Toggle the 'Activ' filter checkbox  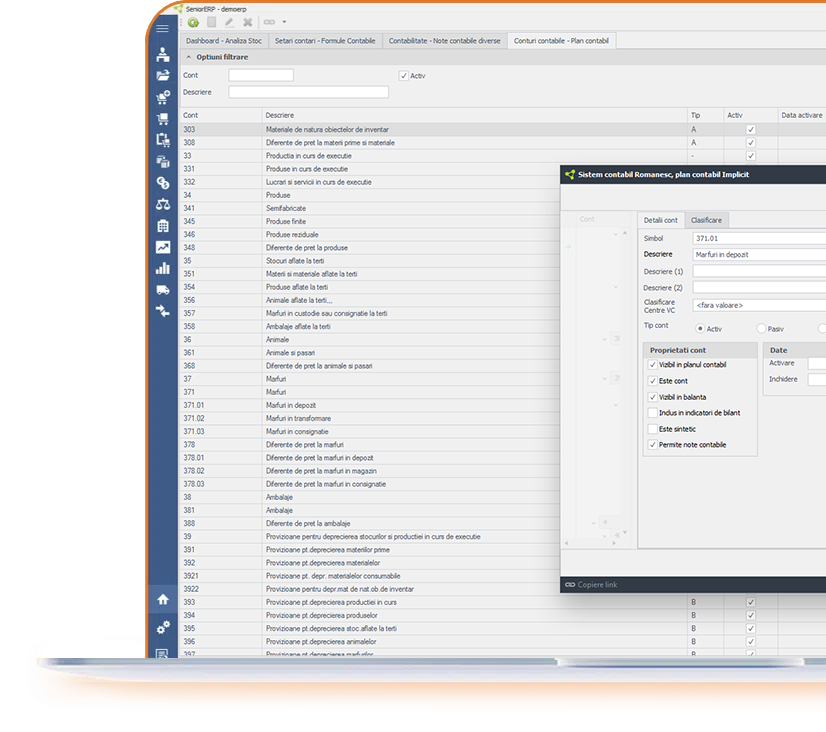[404, 76]
